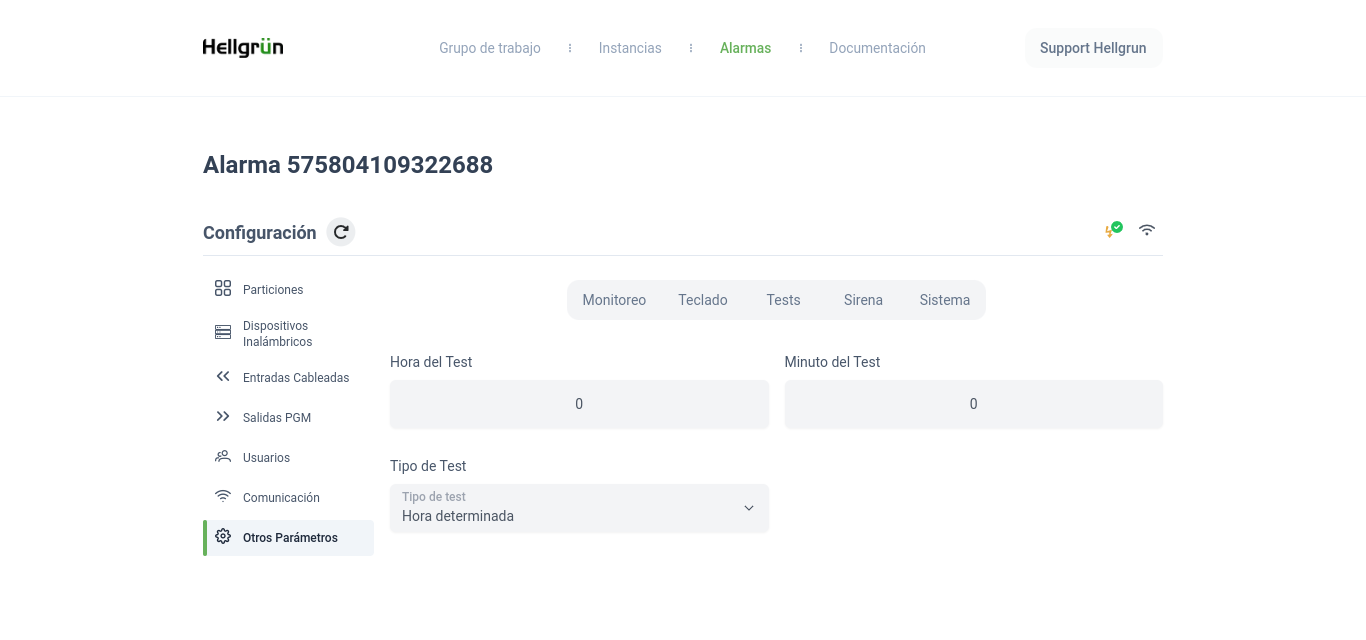Switch to the Sirena tab
Viewport: 1366px width, 640px height.
[x=863, y=300]
